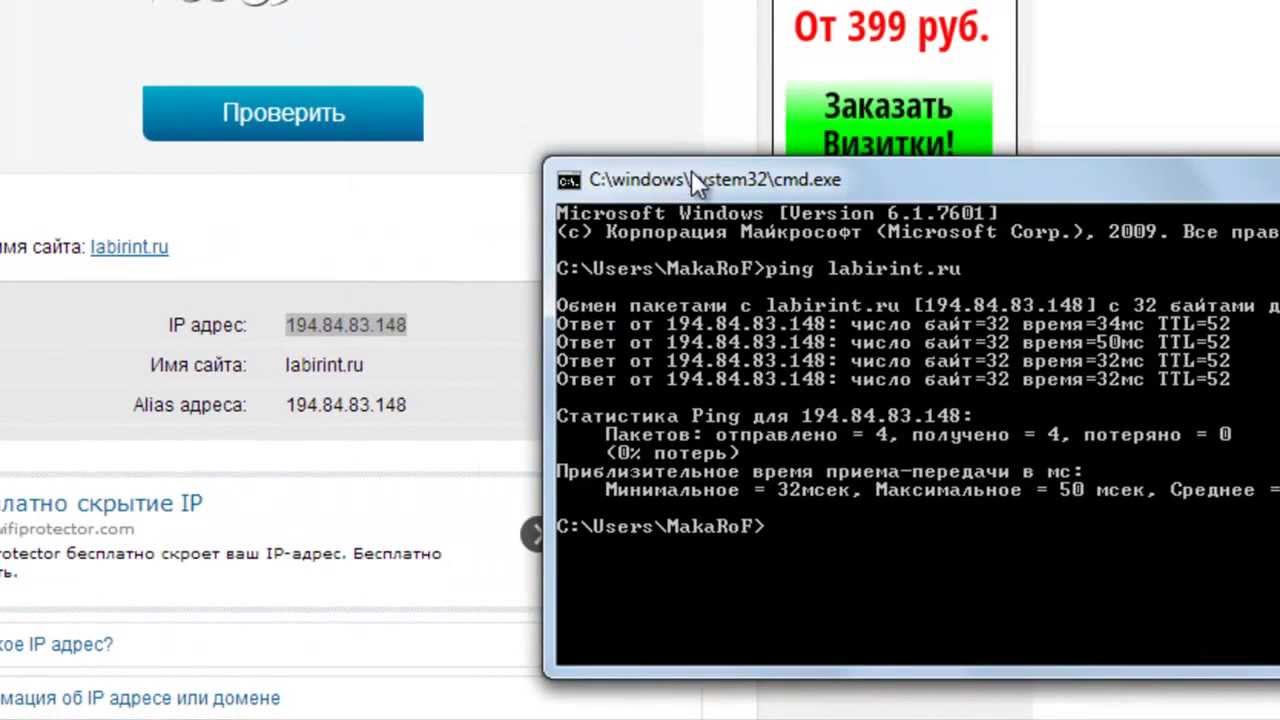1280x720 pixels.
Task: Select the highlighted IP адрес value 194.84.83.148
Action: point(346,325)
